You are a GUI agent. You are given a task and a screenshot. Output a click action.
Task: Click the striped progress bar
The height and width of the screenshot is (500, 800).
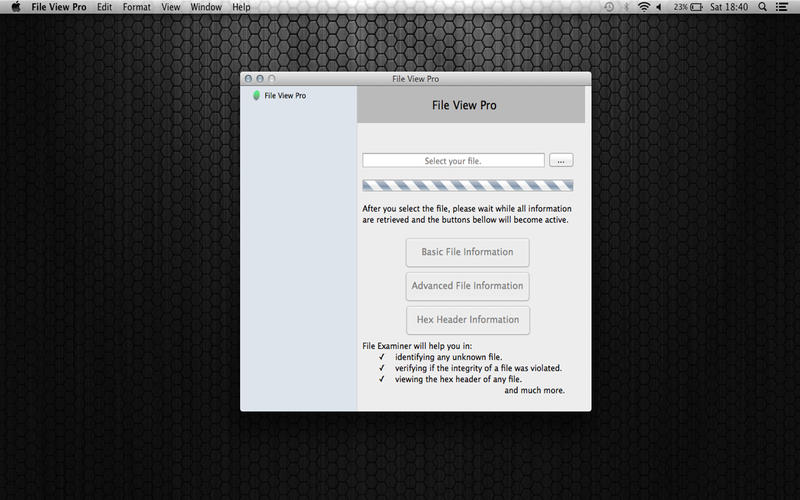coord(467,186)
